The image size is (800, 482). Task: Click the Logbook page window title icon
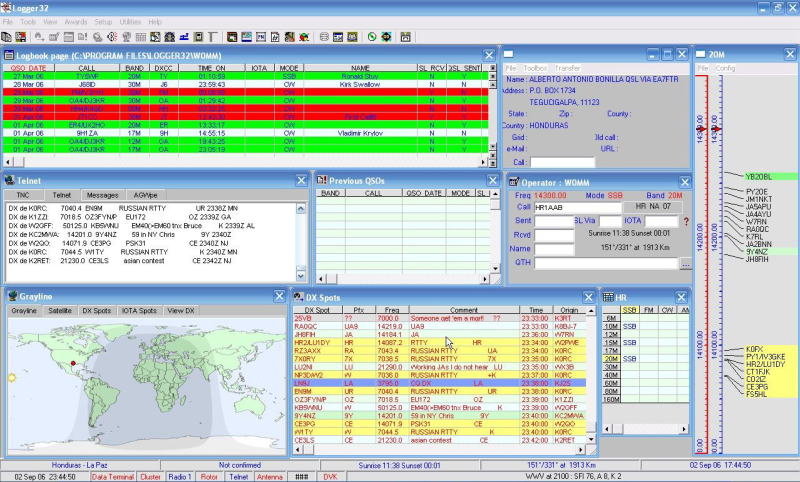click(x=10, y=54)
